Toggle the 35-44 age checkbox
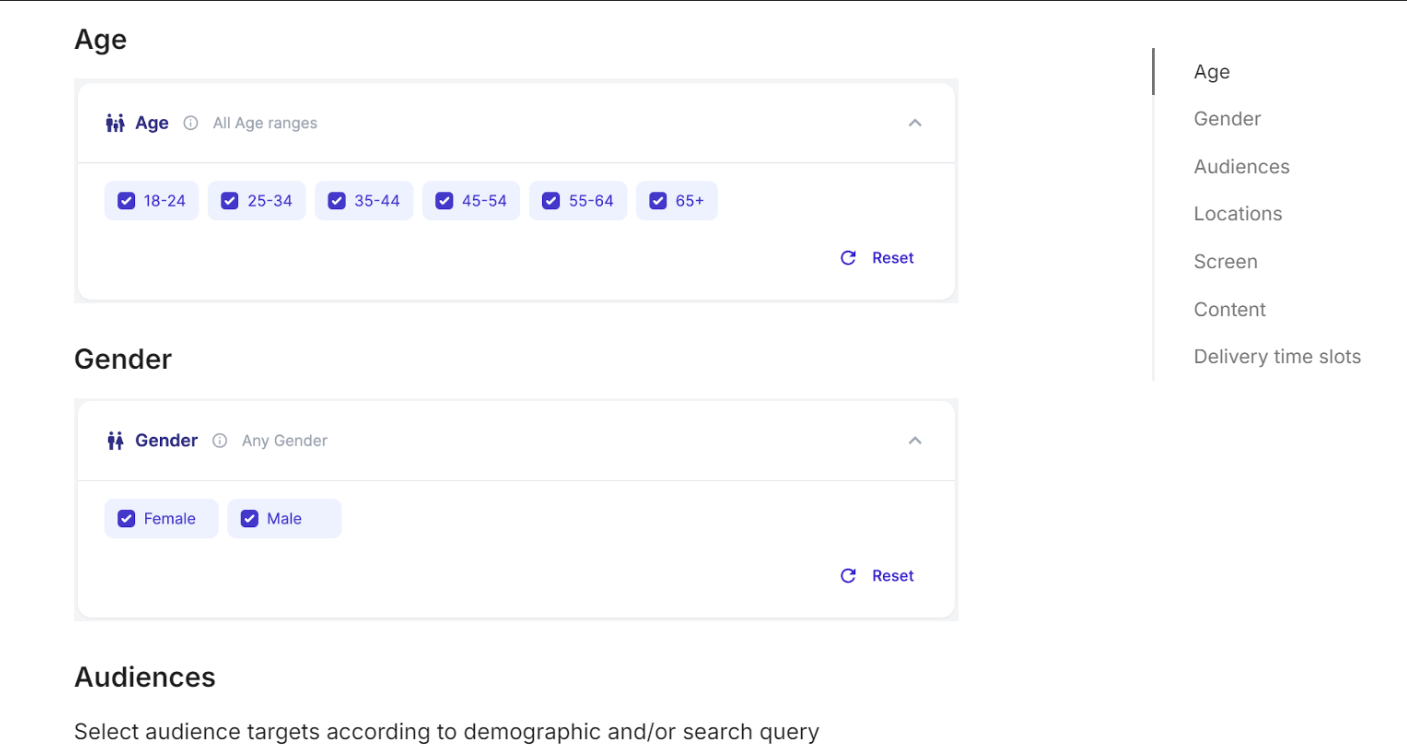 tap(337, 201)
